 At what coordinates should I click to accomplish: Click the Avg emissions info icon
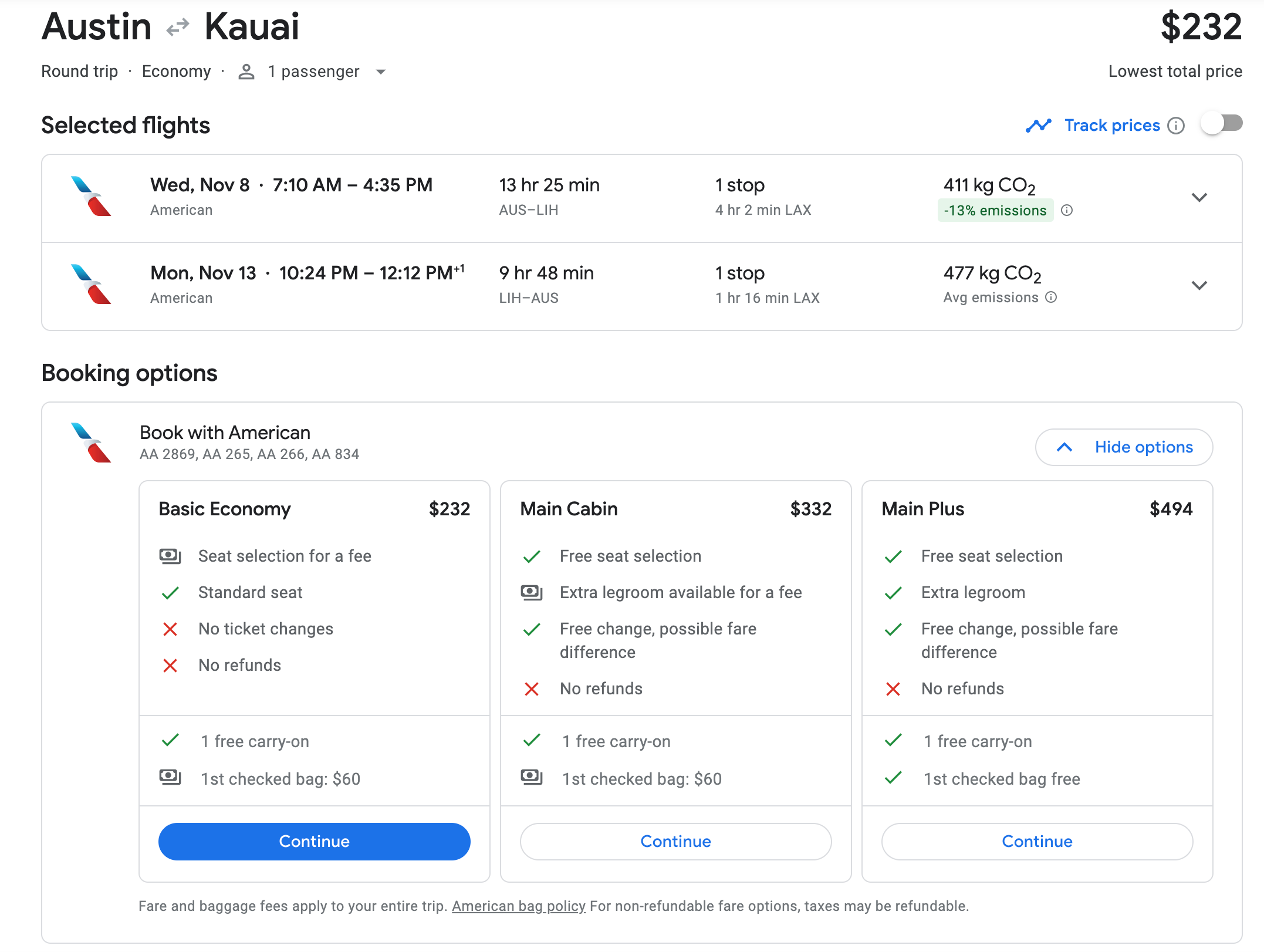tap(1051, 298)
